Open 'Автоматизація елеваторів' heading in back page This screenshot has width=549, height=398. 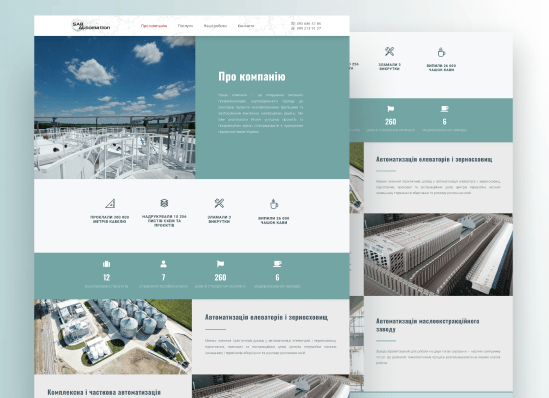tap(434, 159)
